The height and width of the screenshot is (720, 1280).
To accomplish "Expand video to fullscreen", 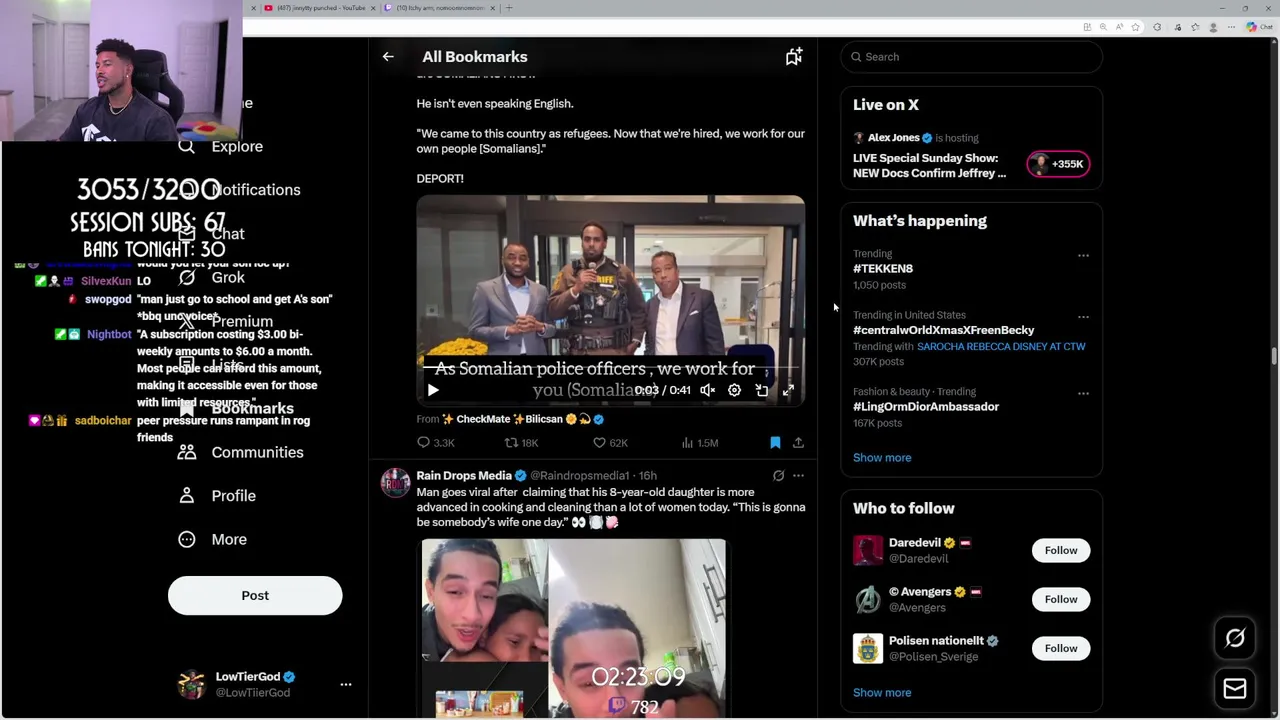I will click(788, 390).
